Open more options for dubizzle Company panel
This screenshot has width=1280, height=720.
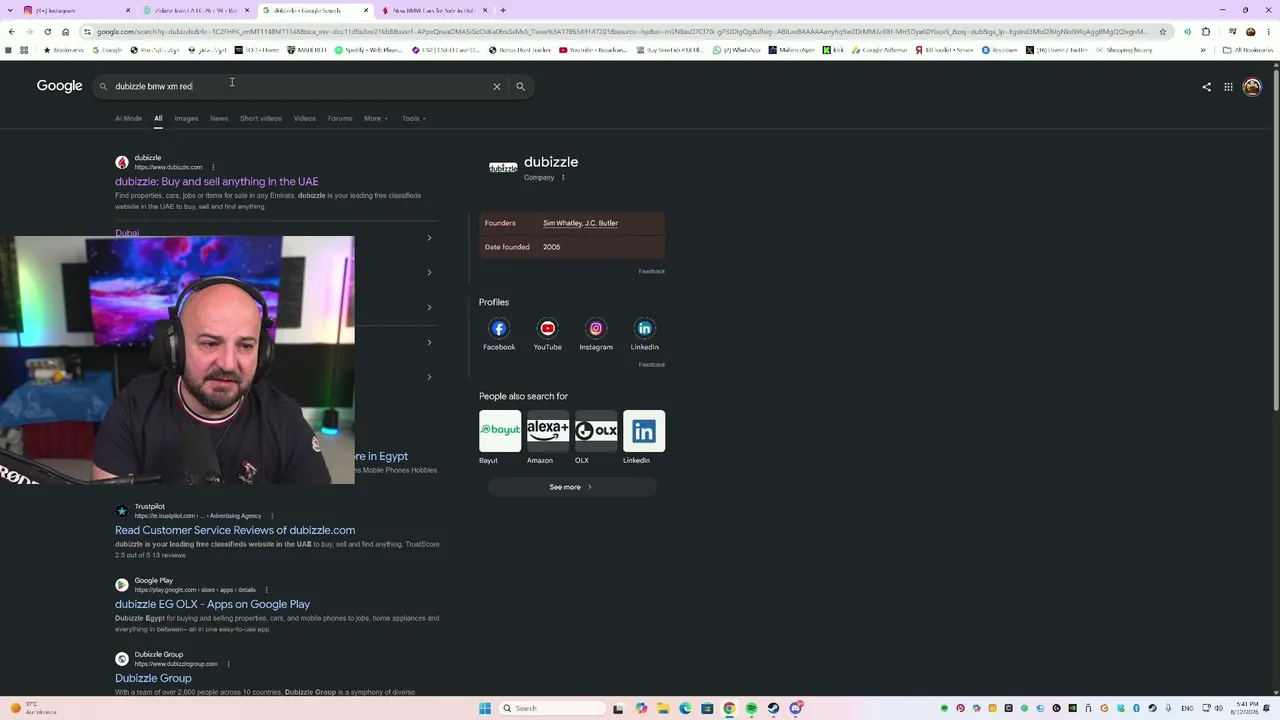coord(563,178)
